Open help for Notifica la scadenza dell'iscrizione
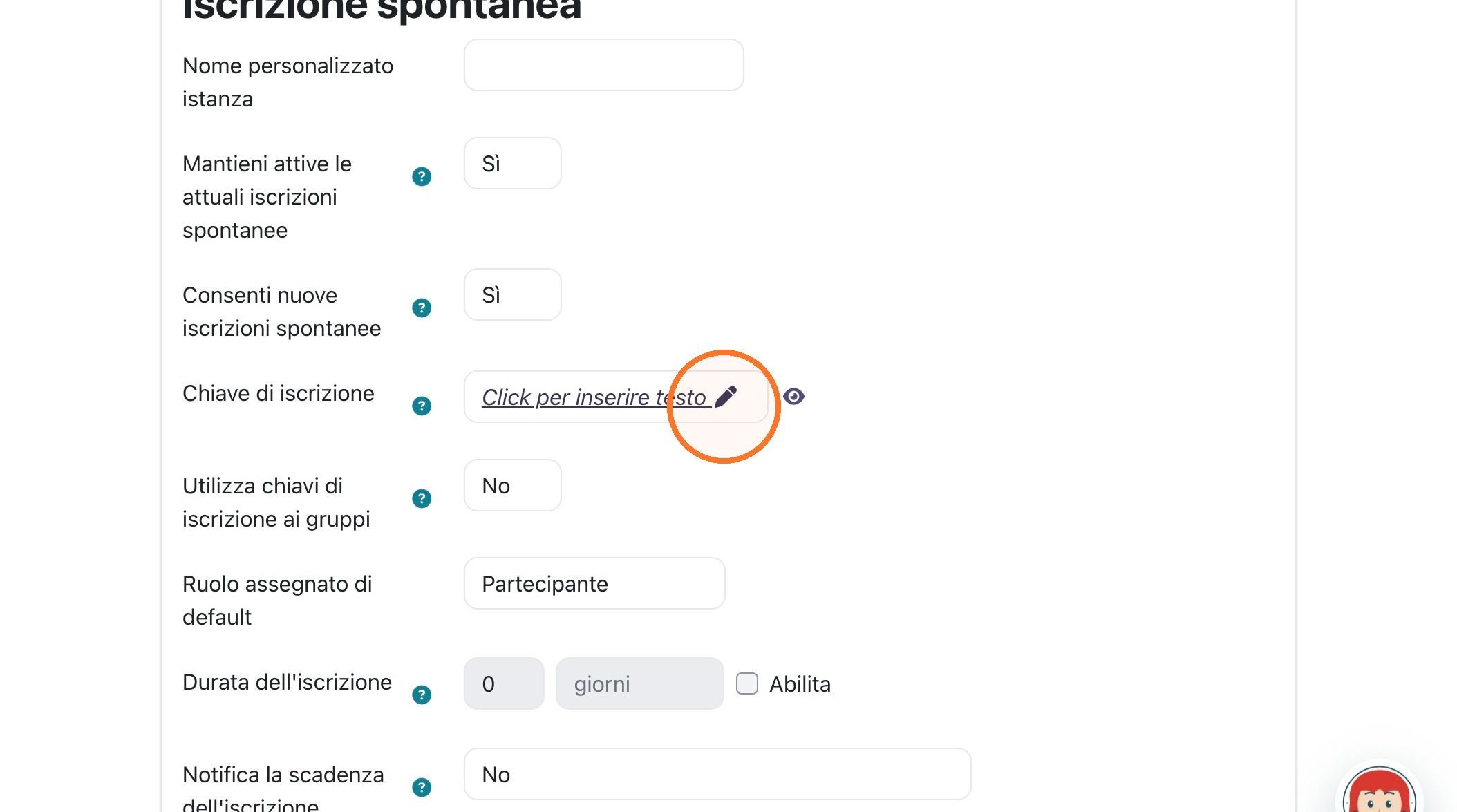1457x812 pixels. coord(422,788)
